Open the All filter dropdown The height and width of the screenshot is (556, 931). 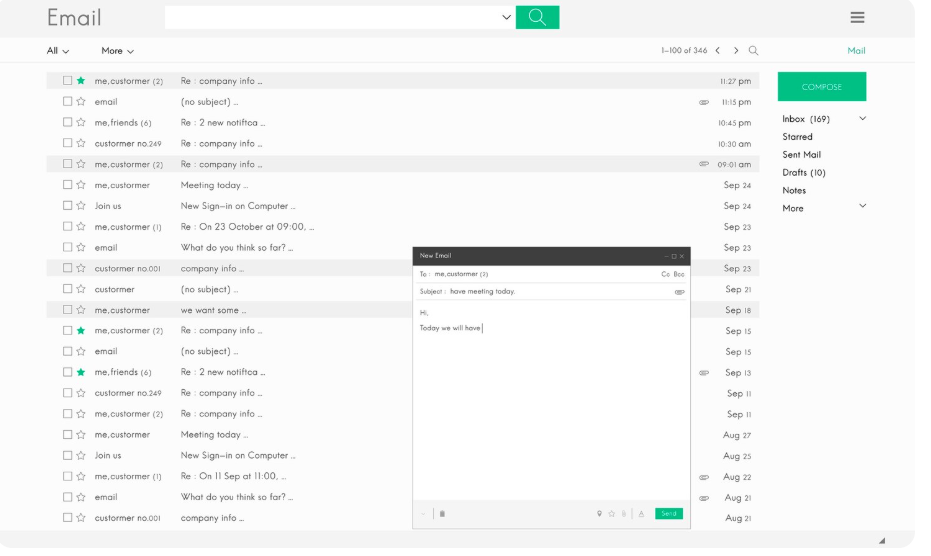point(58,51)
